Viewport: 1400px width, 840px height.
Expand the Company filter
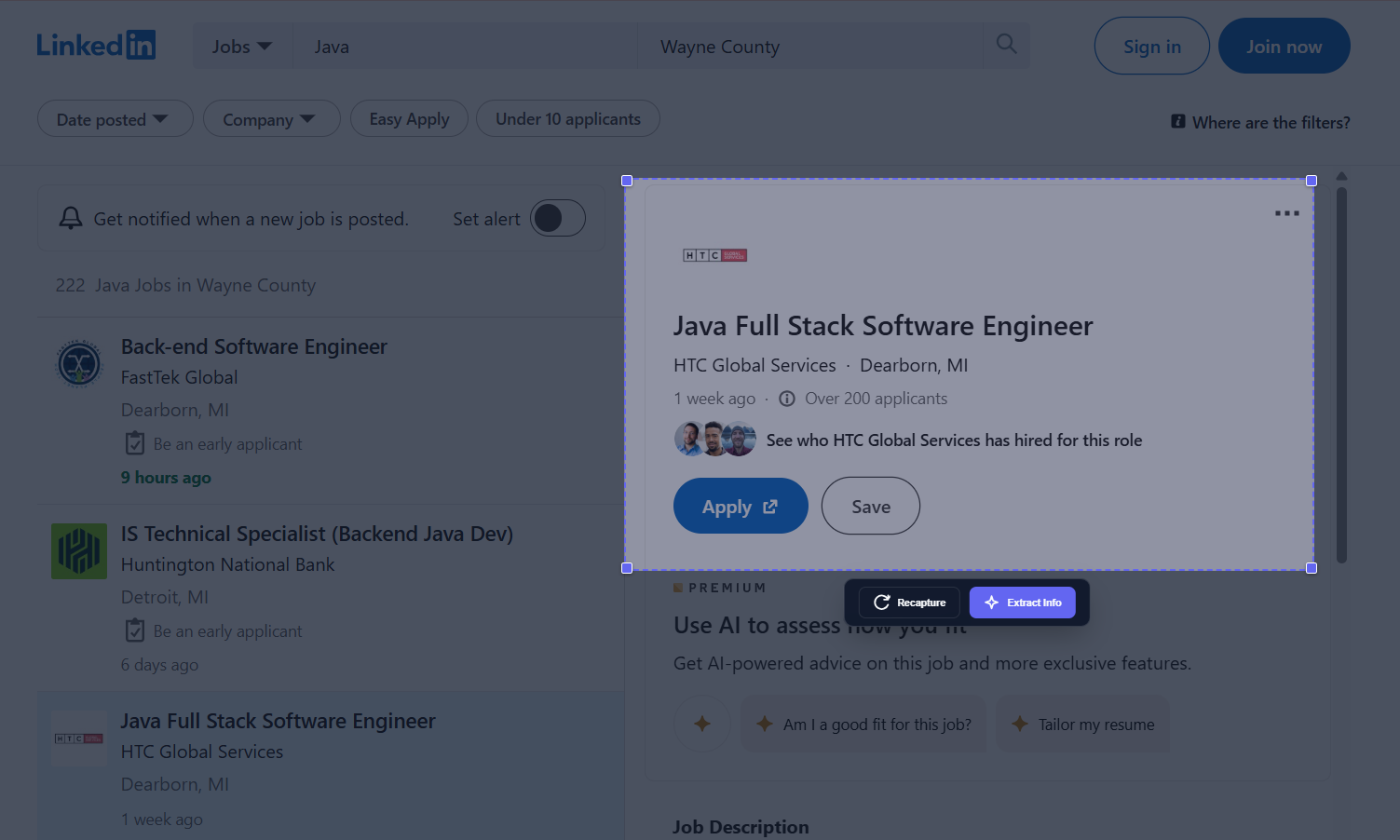pyautogui.click(x=271, y=119)
